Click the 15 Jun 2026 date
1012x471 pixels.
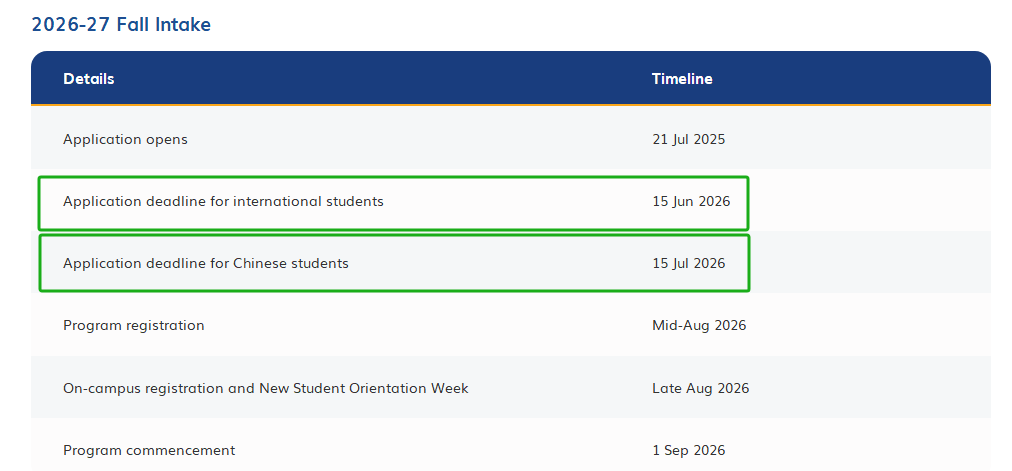(691, 201)
